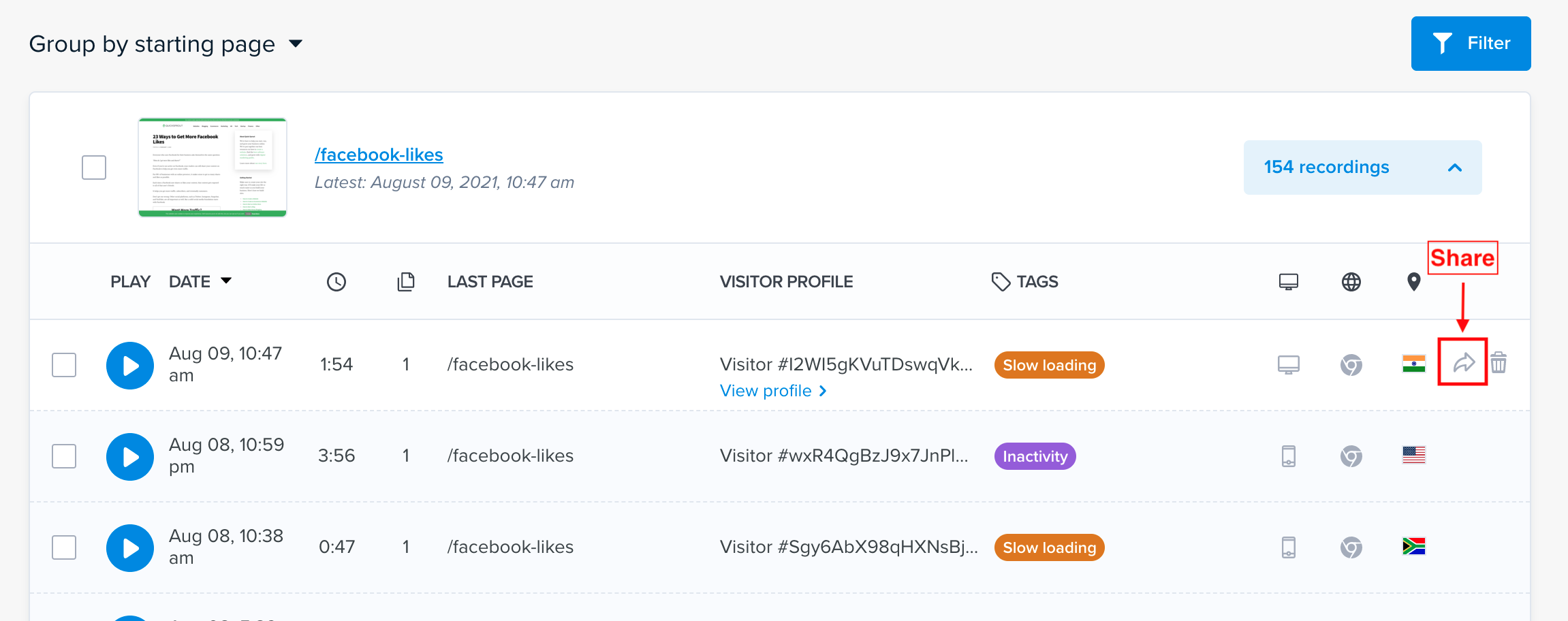Click US flag in Aug 08, 10:59 pm row
The image size is (1568, 621).
pos(1414,455)
